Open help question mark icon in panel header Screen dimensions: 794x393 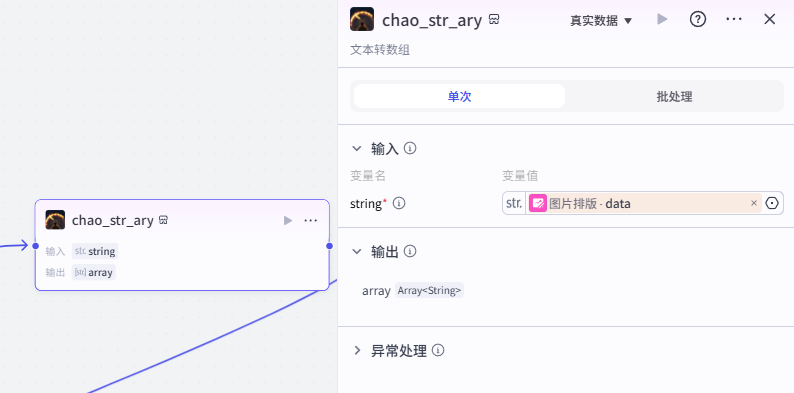[x=698, y=20]
